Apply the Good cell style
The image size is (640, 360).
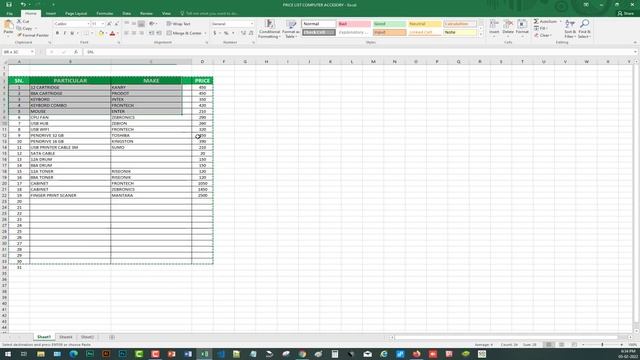389,24
